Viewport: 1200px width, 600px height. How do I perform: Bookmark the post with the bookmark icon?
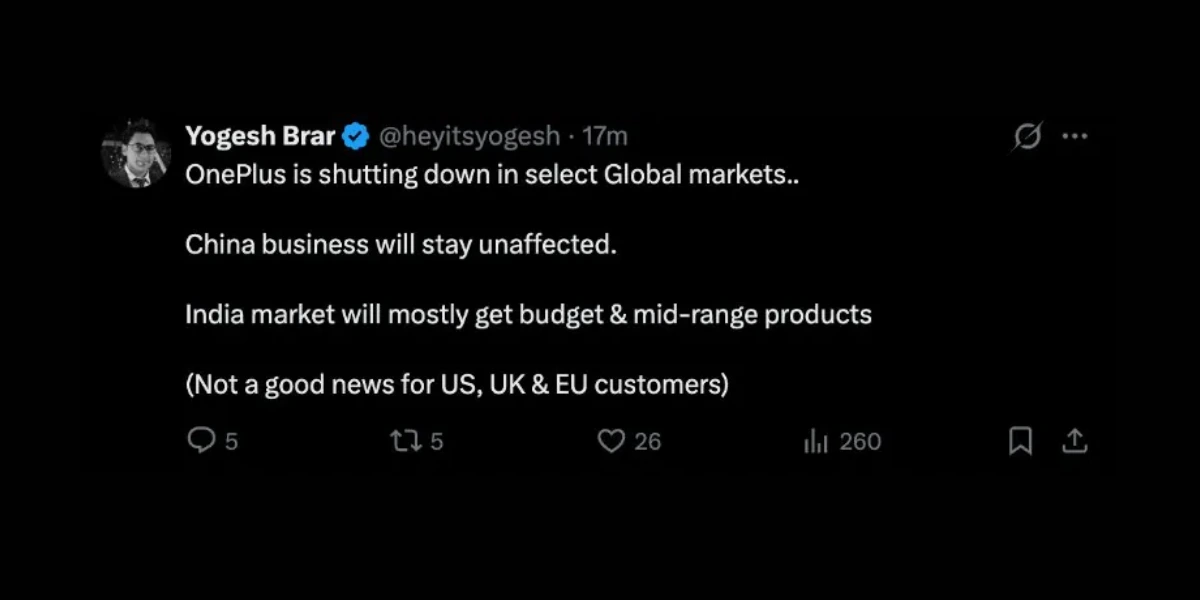[x=1020, y=440]
